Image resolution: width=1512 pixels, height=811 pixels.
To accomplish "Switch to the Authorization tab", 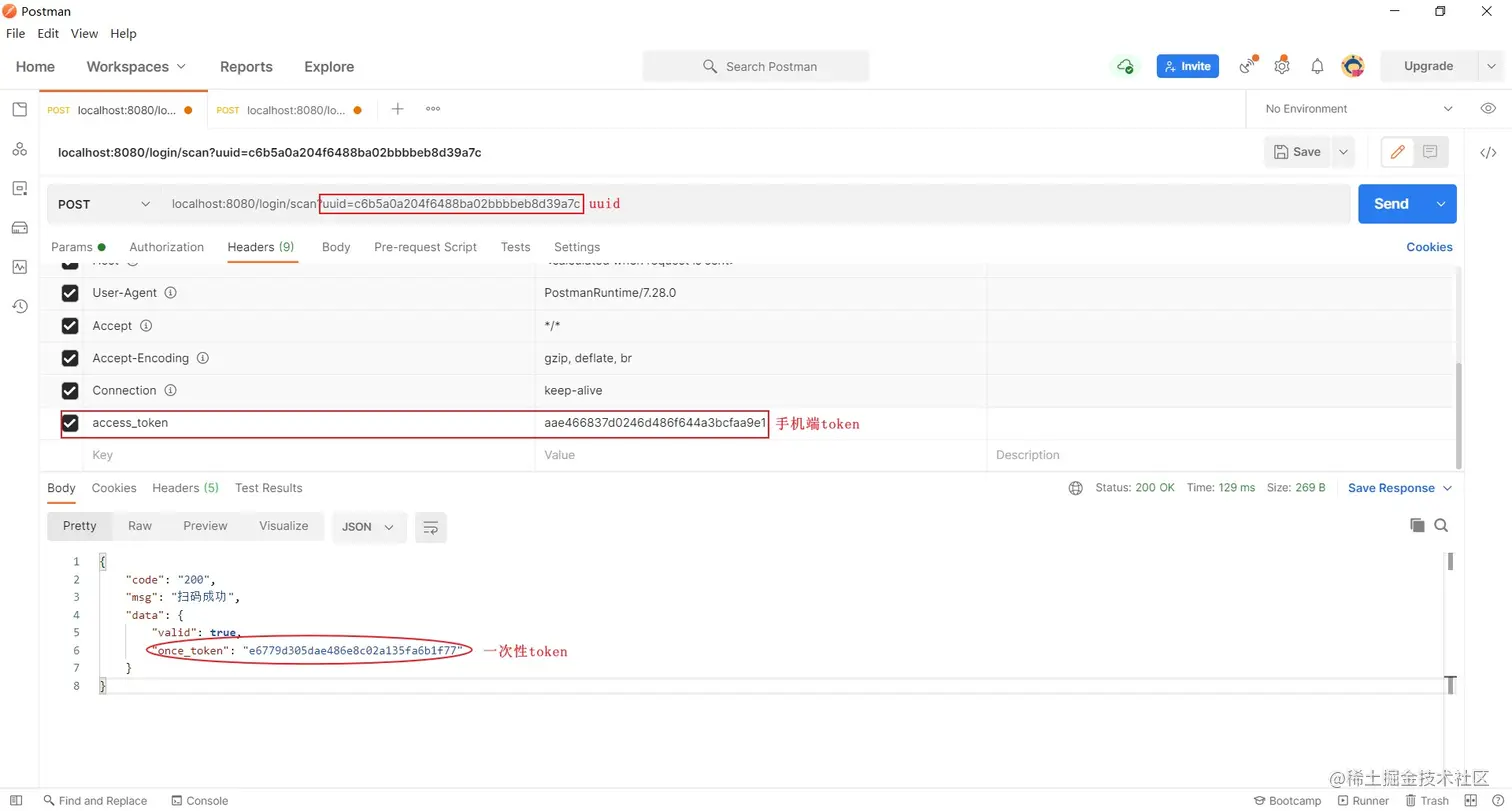I will click(x=166, y=247).
